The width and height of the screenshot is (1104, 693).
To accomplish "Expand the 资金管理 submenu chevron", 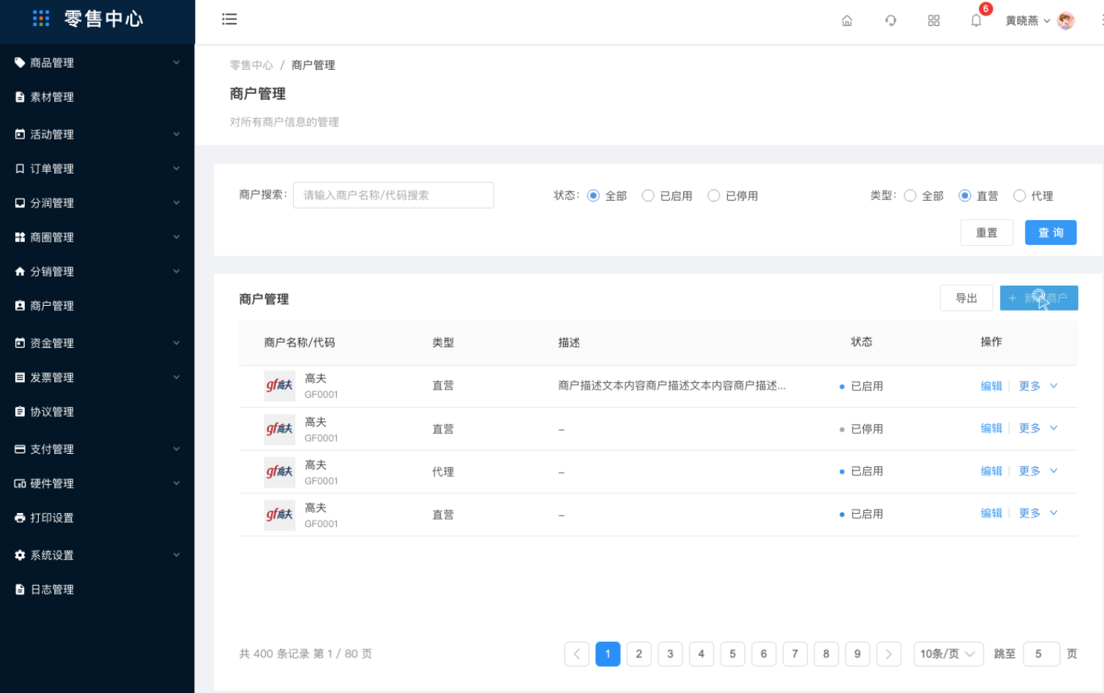I will (x=176, y=343).
